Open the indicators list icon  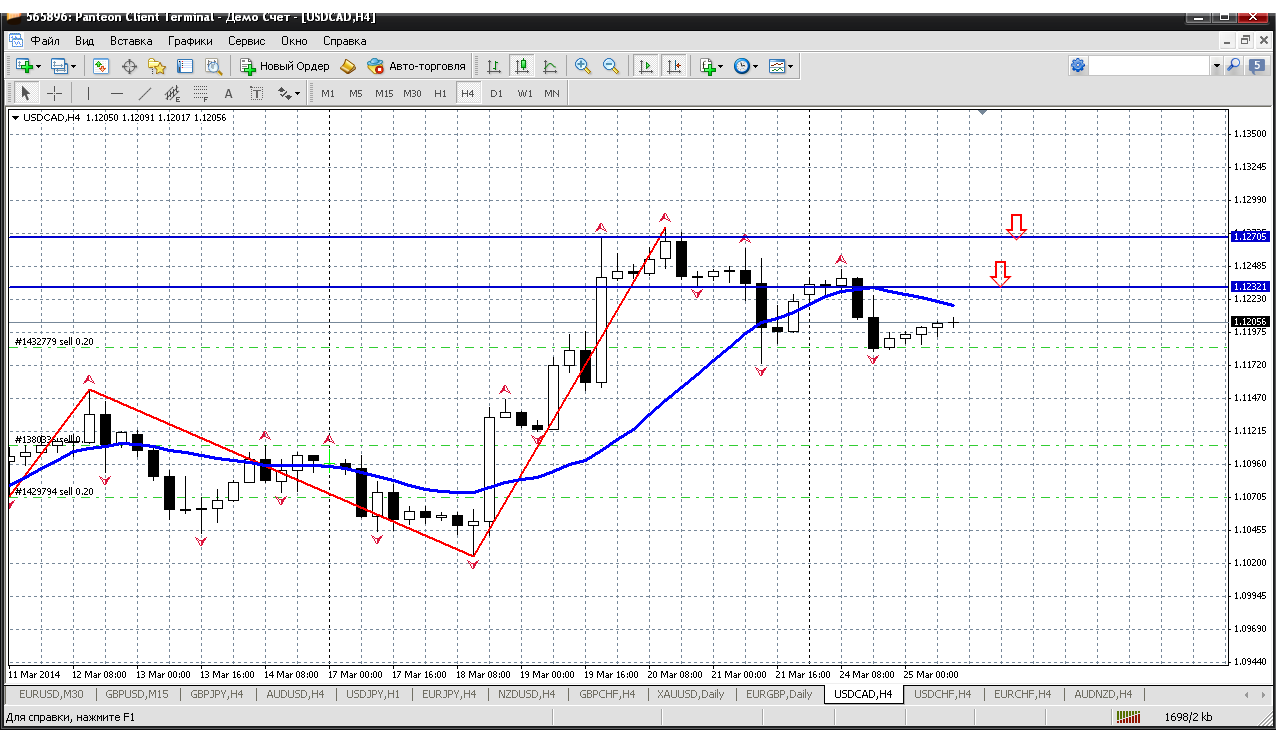pos(707,66)
